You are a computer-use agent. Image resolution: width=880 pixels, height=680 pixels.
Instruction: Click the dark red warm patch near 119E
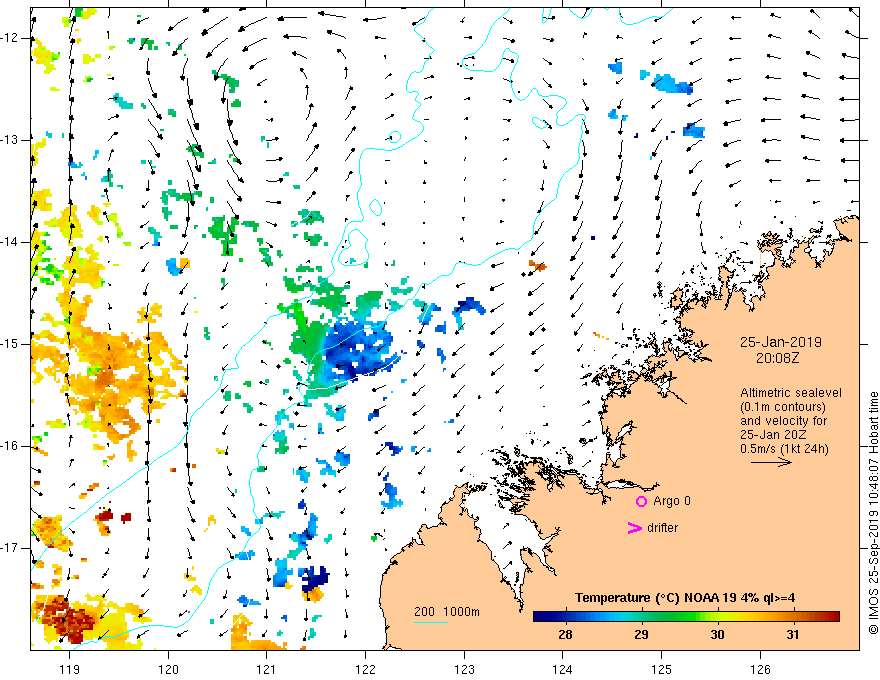point(67,619)
